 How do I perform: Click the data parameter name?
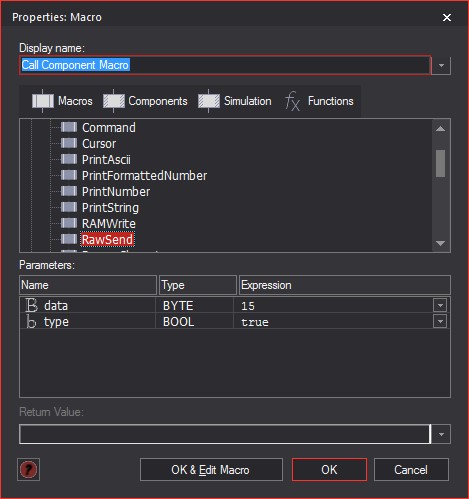click(56, 305)
